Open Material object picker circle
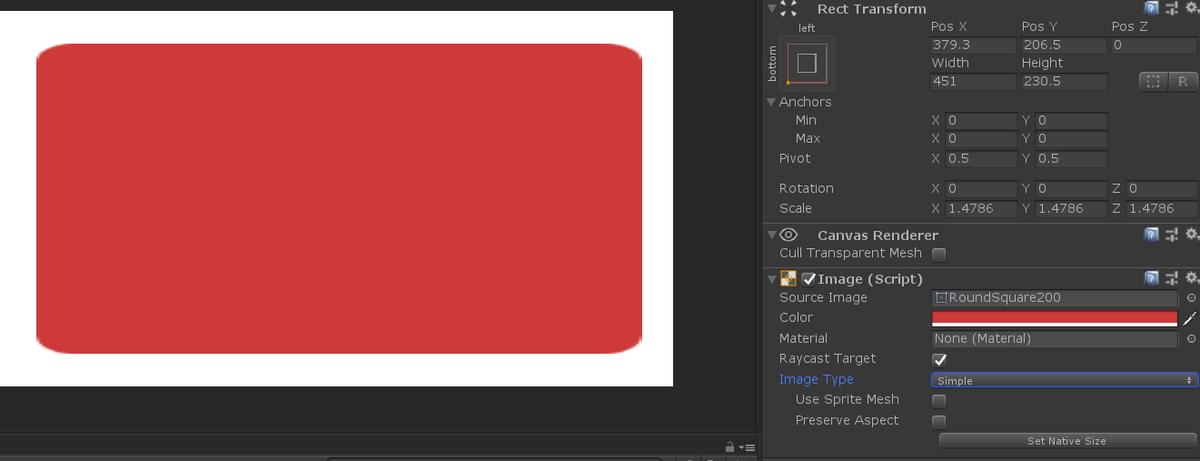Screen dimensions: 1200x461 (x=1191, y=339)
